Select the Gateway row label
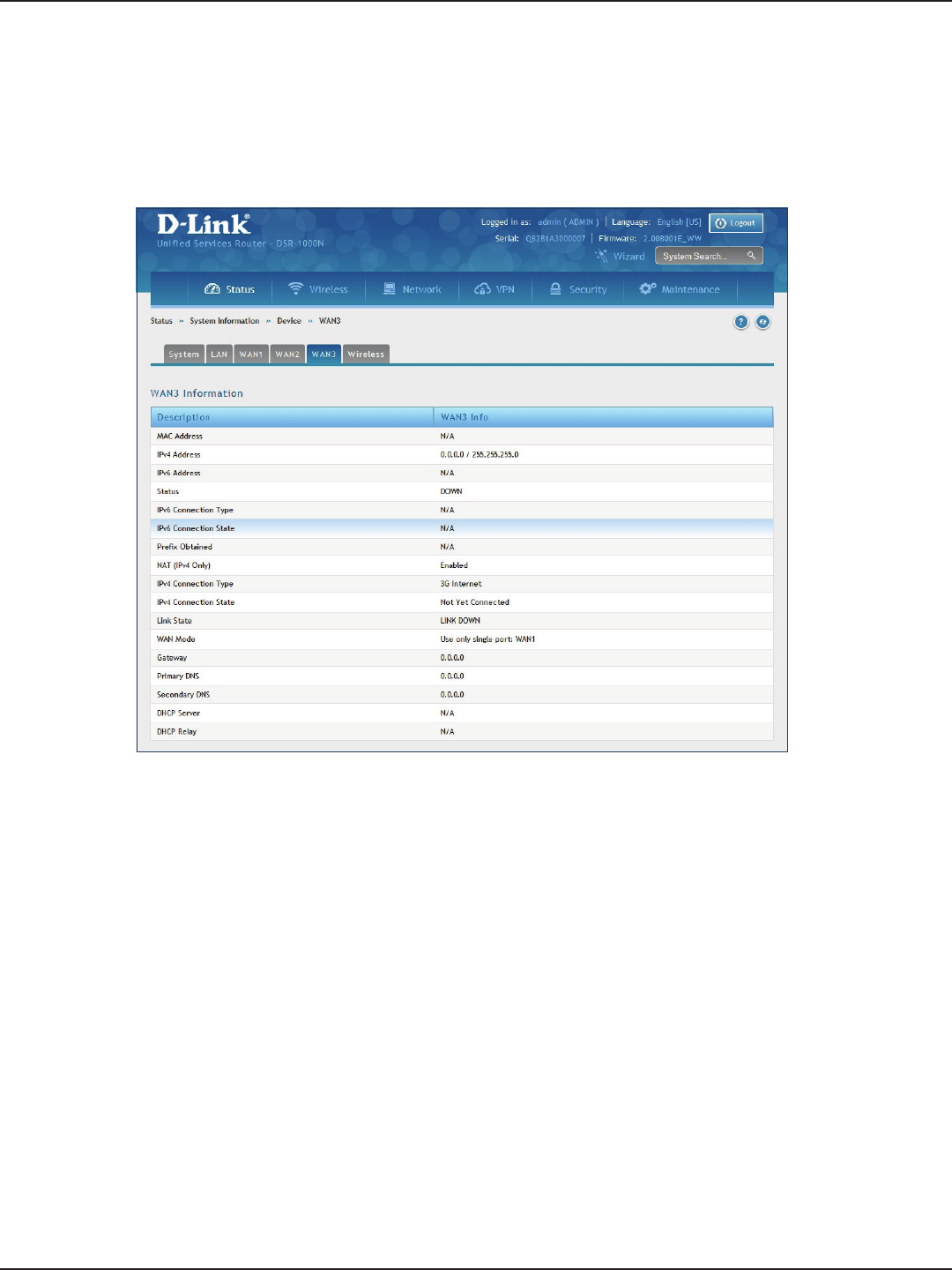952x1270 pixels. pos(172,658)
